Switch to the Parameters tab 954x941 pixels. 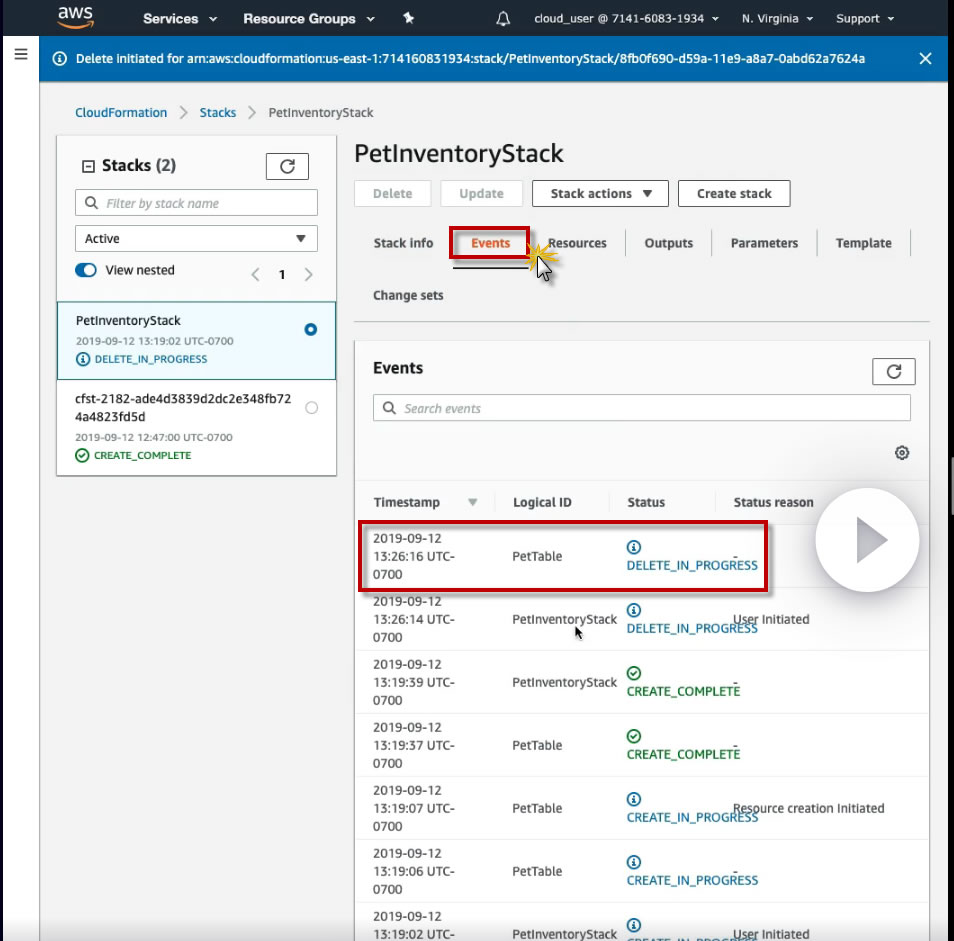[x=764, y=243]
